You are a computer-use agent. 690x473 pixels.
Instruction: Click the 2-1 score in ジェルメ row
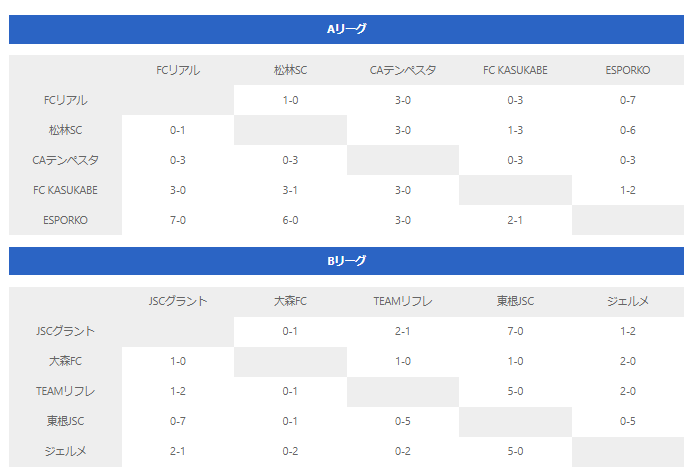[178, 451]
